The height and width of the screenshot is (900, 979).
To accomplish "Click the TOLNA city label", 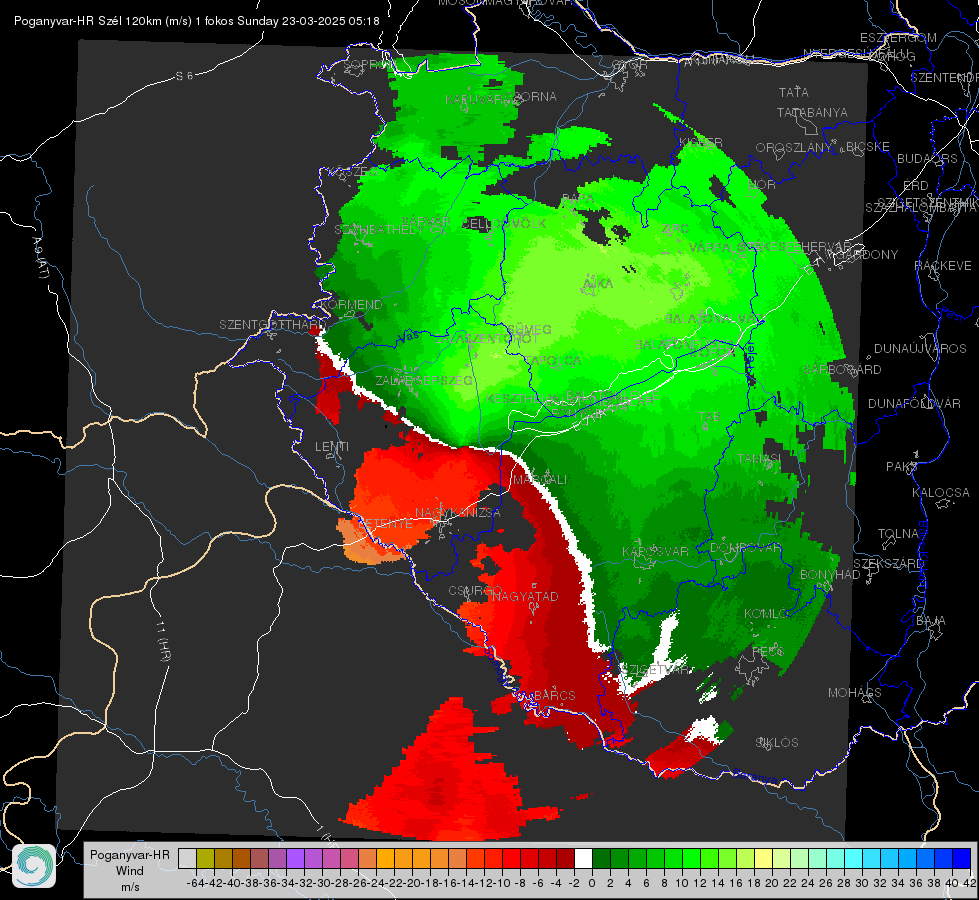I will point(898,533).
